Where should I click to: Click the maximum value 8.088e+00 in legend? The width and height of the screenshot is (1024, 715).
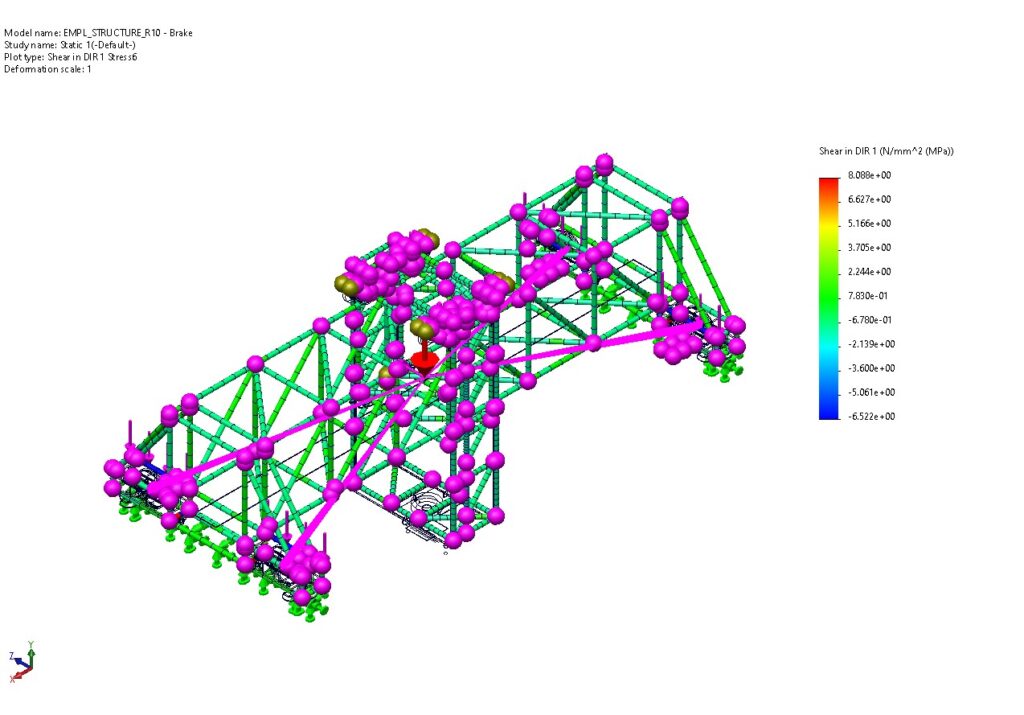click(x=869, y=175)
